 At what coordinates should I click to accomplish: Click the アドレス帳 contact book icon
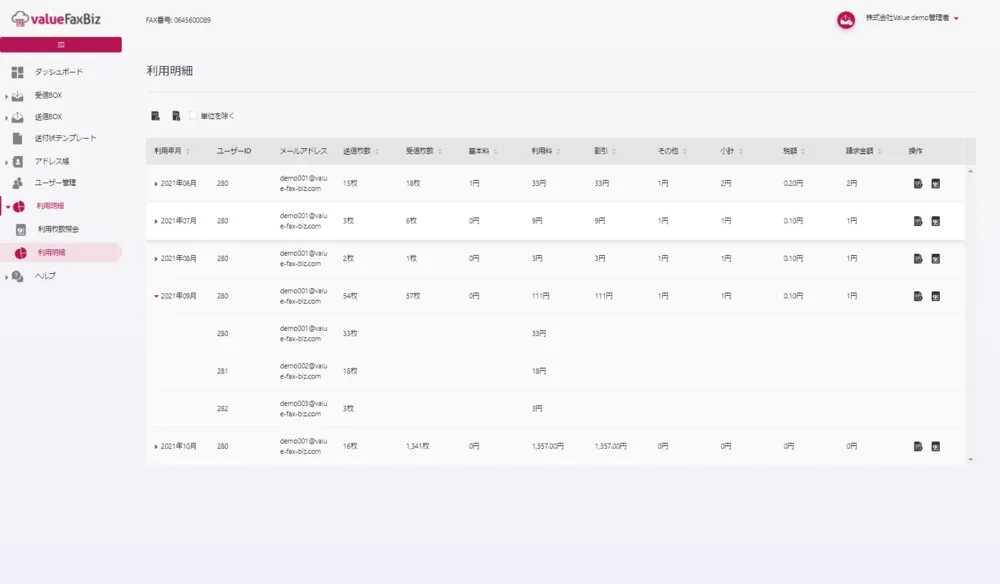tap(18, 162)
